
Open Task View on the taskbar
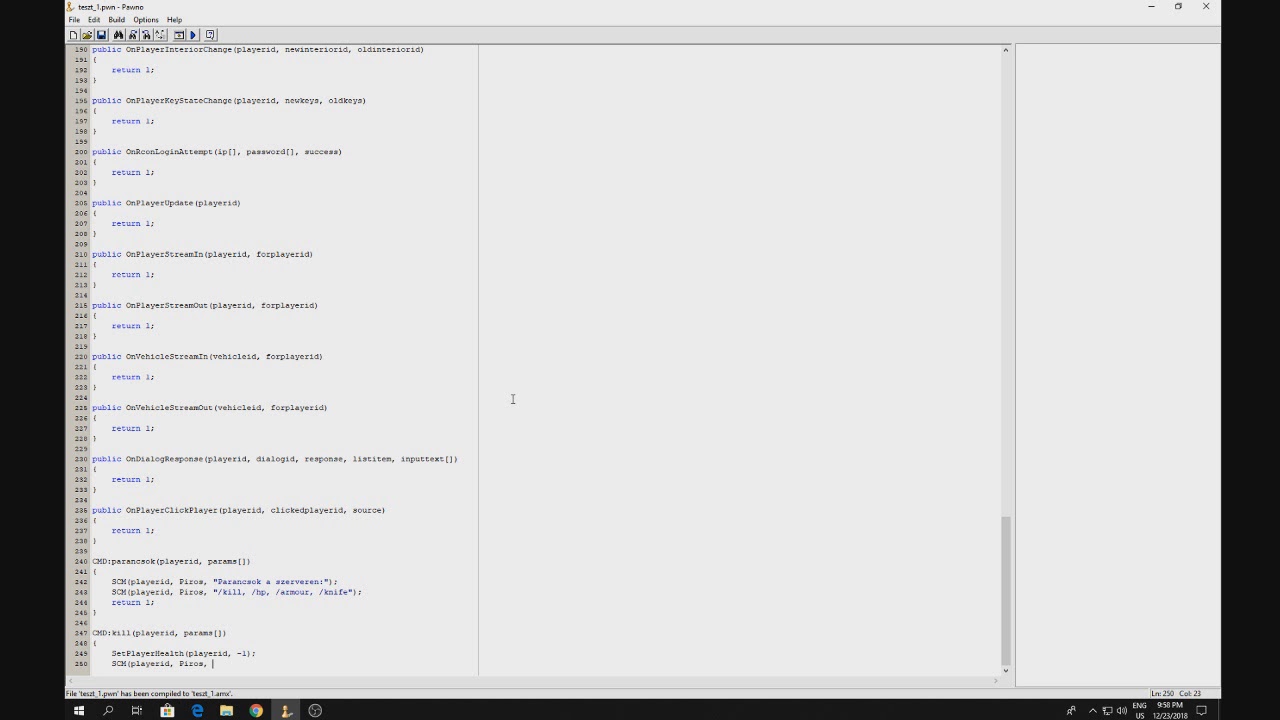coord(137,711)
